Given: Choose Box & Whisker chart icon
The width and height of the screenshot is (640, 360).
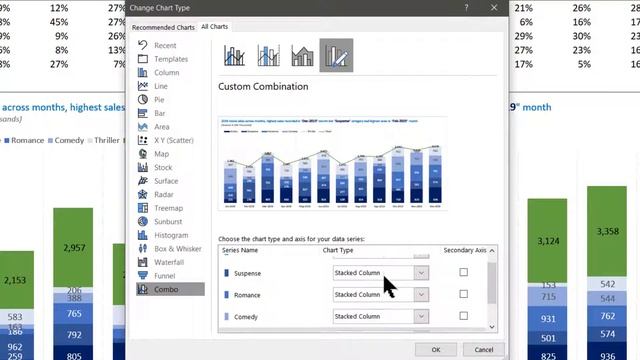Looking at the screenshot, I should pos(142,248).
